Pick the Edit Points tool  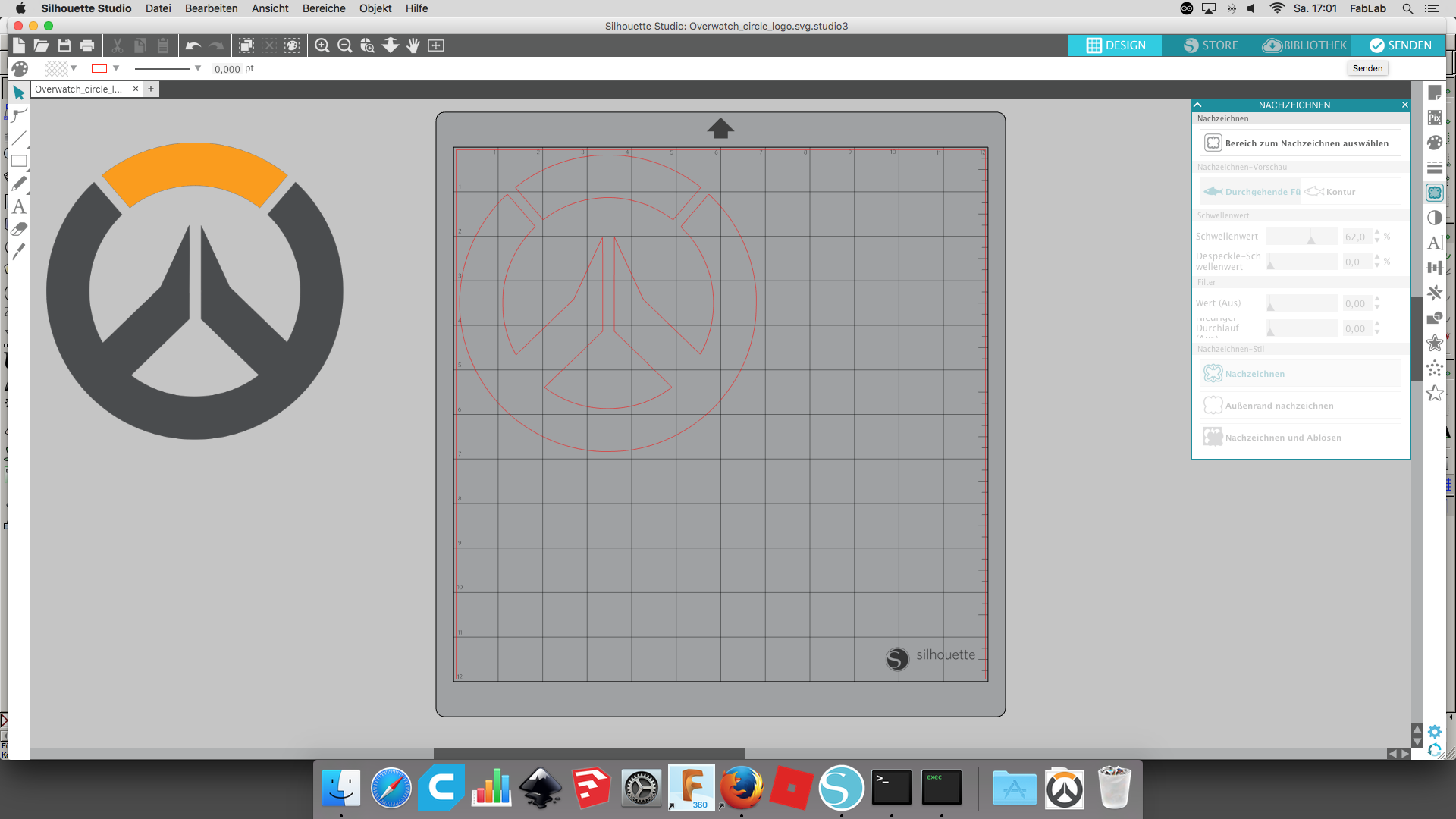pyautogui.click(x=19, y=115)
